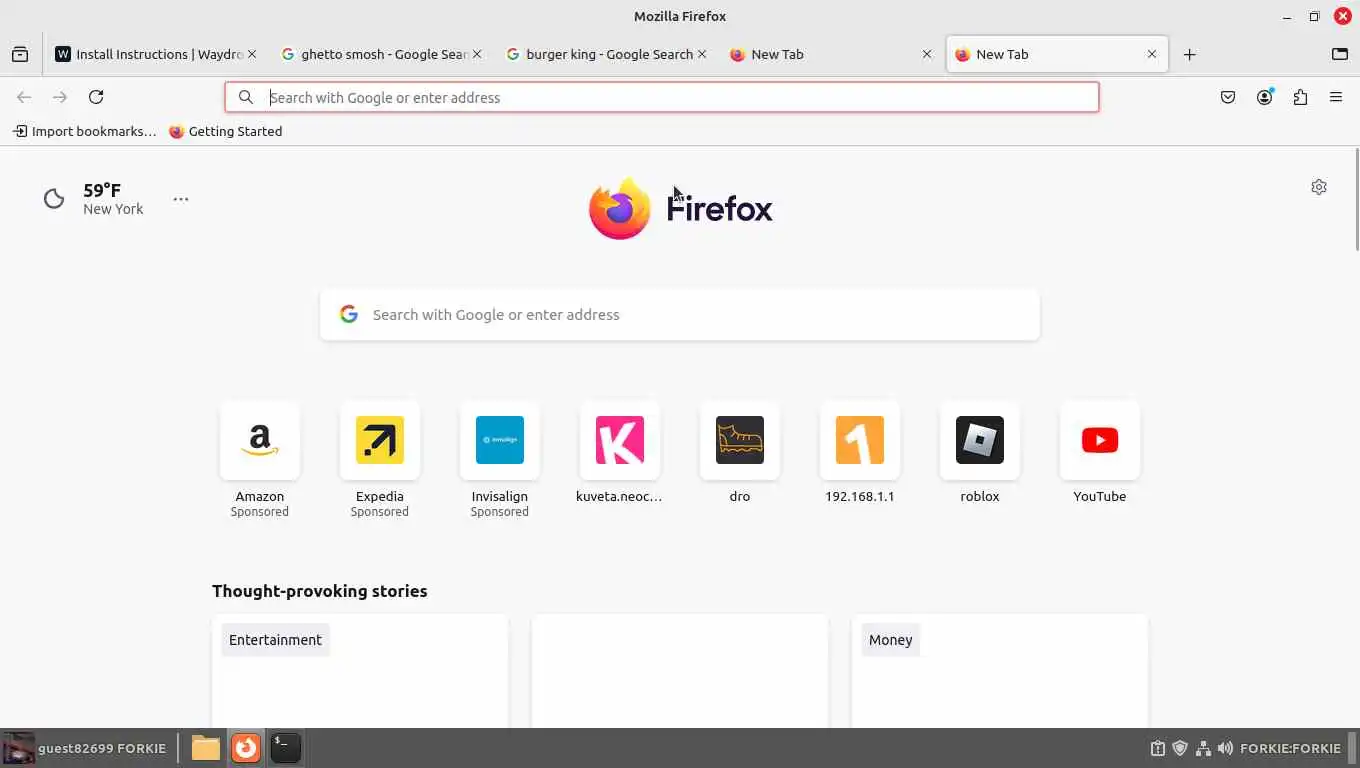Click the Money story category label
1360x768 pixels.
click(x=890, y=640)
